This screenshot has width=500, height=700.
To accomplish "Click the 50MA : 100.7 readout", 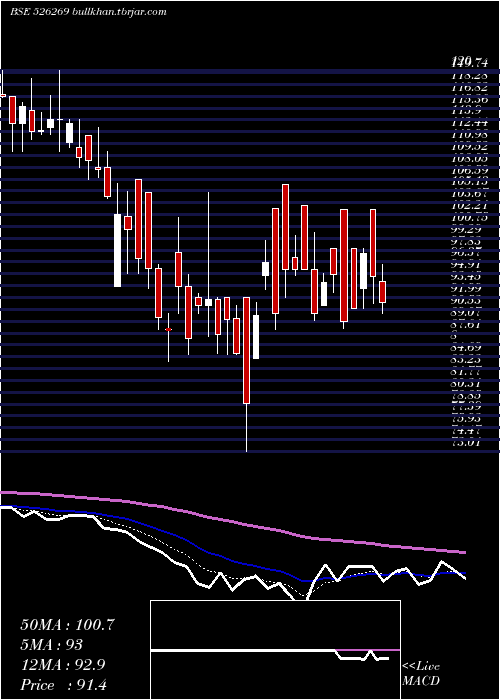I will coord(67,625).
